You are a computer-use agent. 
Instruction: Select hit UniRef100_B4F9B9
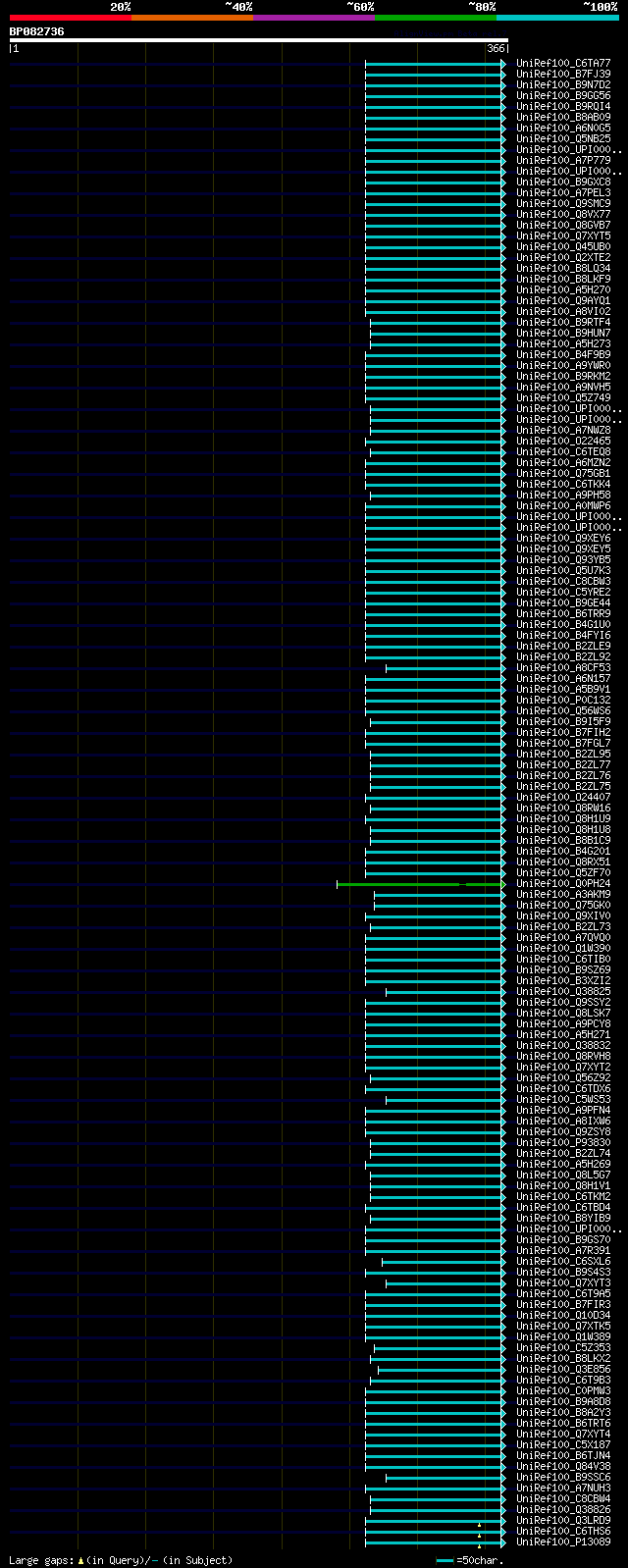[563, 355]
